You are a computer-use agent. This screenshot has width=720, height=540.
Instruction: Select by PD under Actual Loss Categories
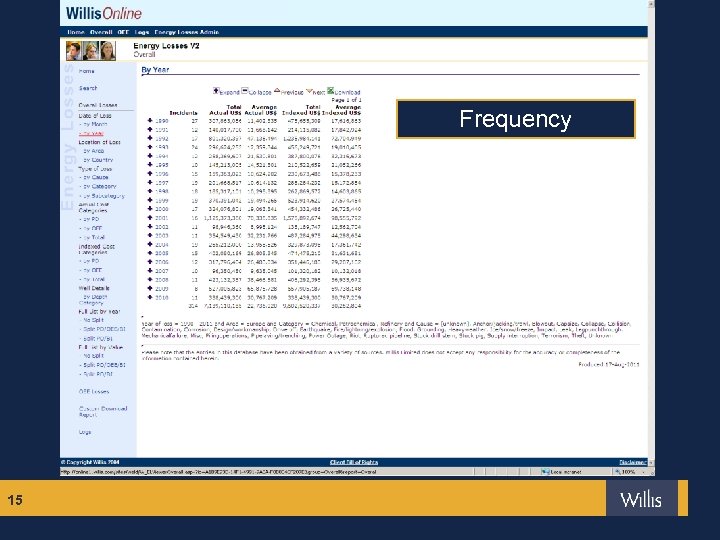tap(90, 219)
